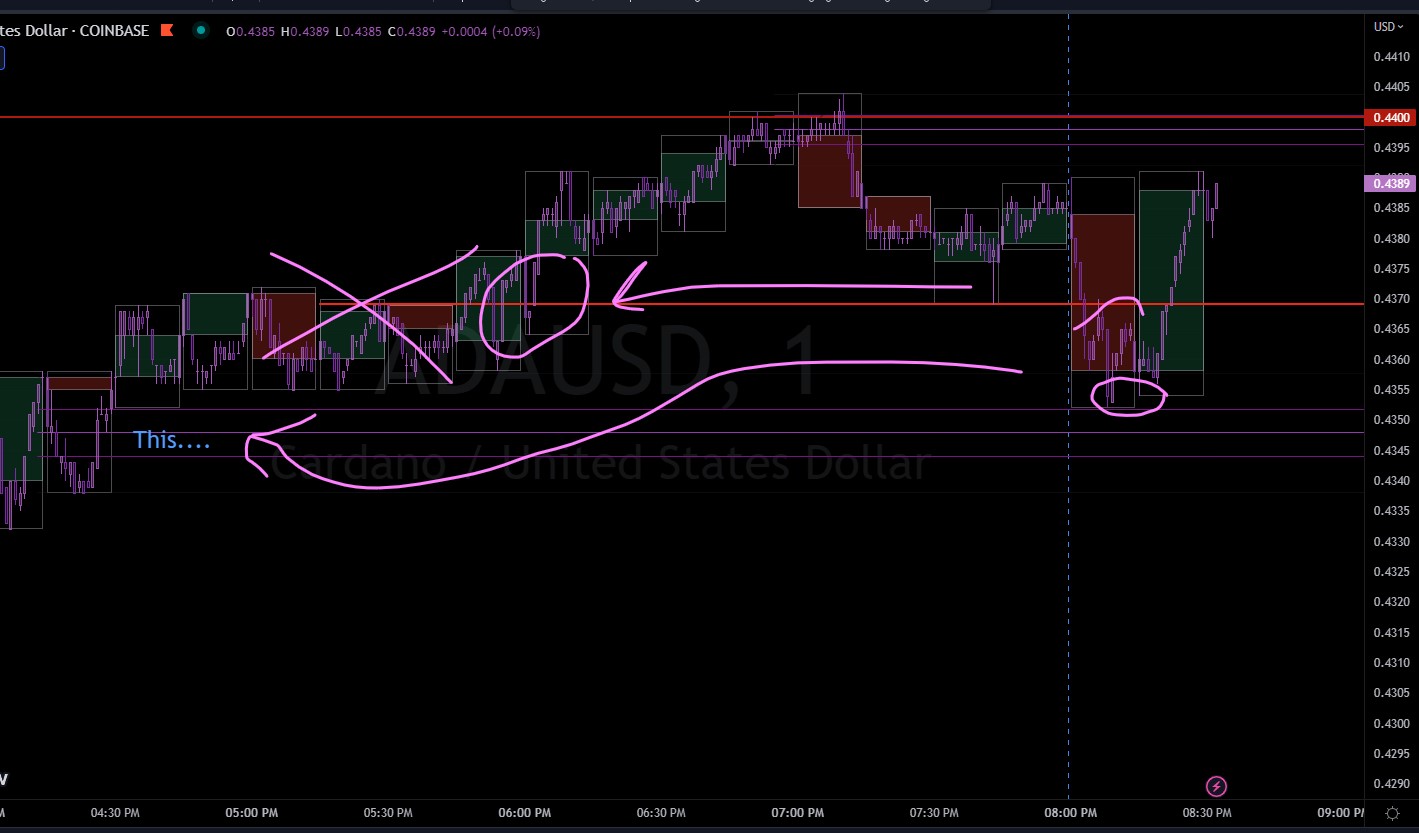Click the 0.4295 price scale label
This screenshot has width=1419, height=833.
(x=1391, y=754)
